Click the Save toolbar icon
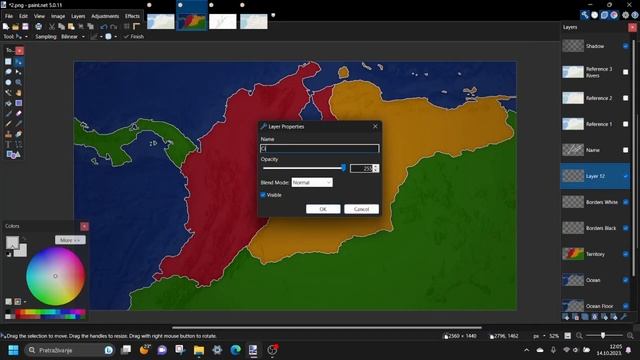 [x=25, y=27]
